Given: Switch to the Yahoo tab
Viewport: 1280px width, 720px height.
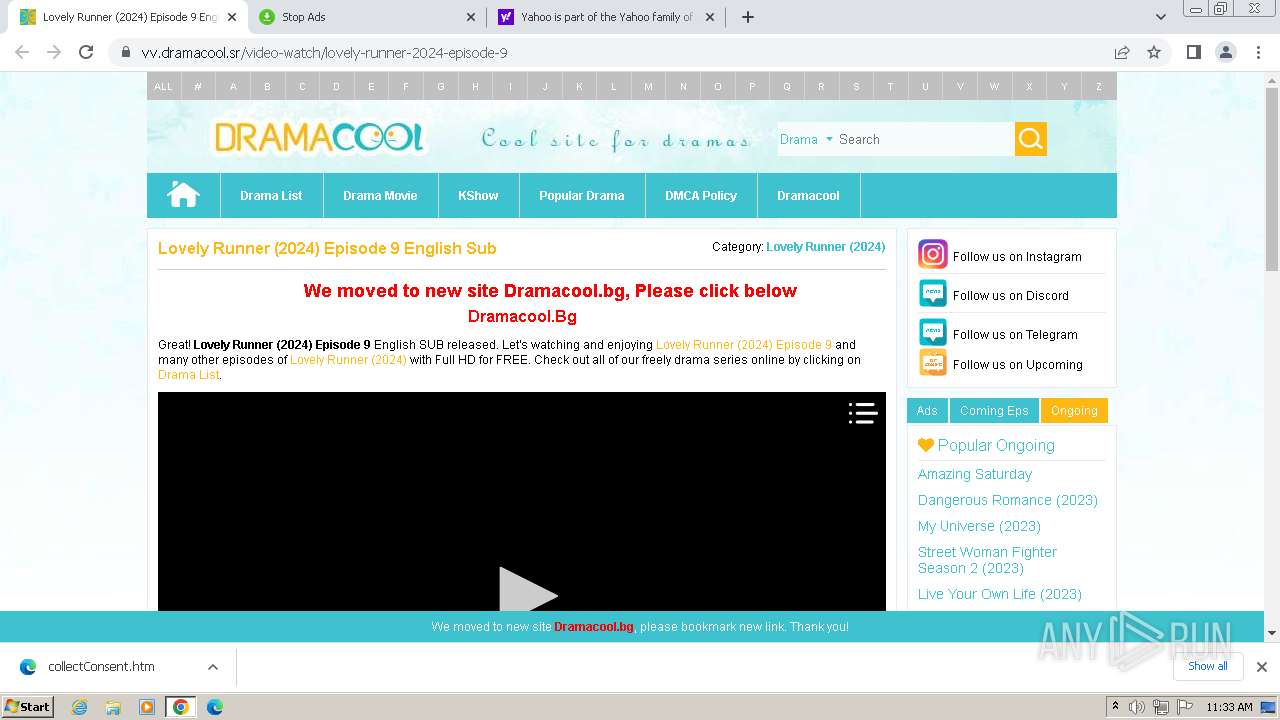Looking at the screenshot, I should [x=606, y=17].
